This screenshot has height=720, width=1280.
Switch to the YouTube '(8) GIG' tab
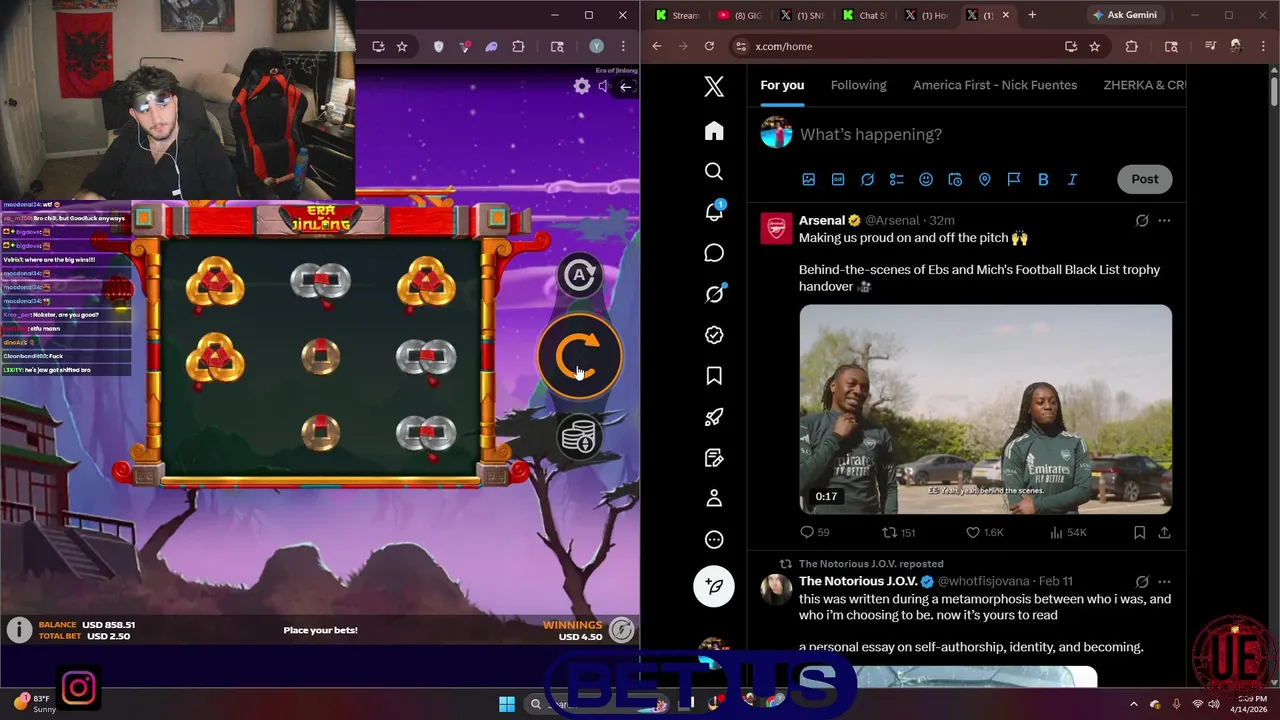click(738, 15)
